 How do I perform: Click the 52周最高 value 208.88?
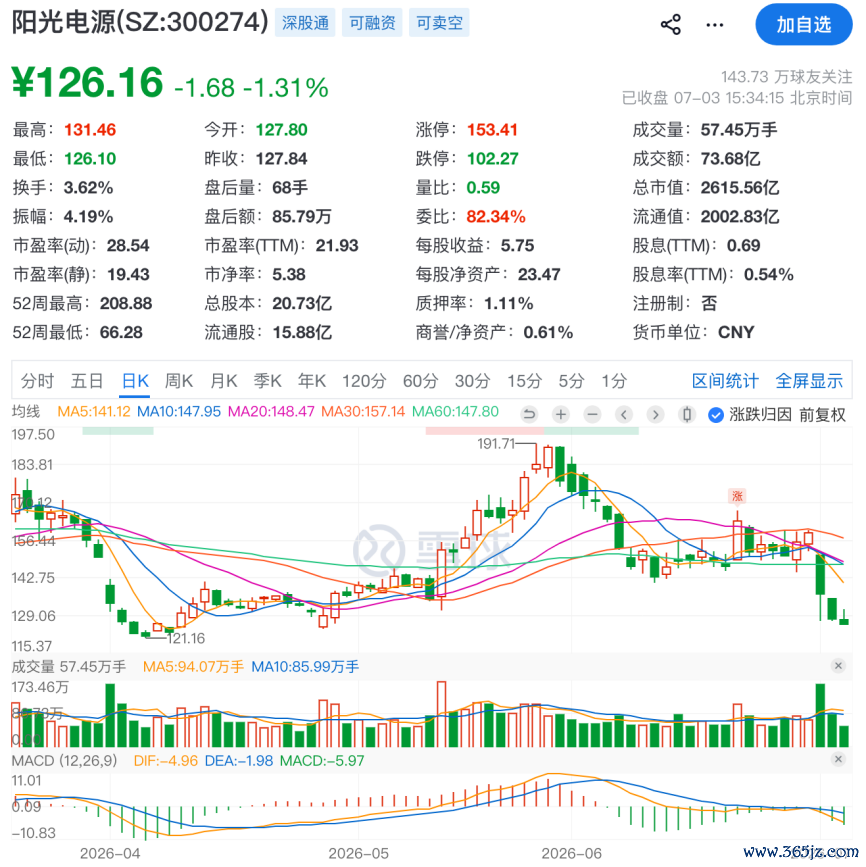(126, 304)
